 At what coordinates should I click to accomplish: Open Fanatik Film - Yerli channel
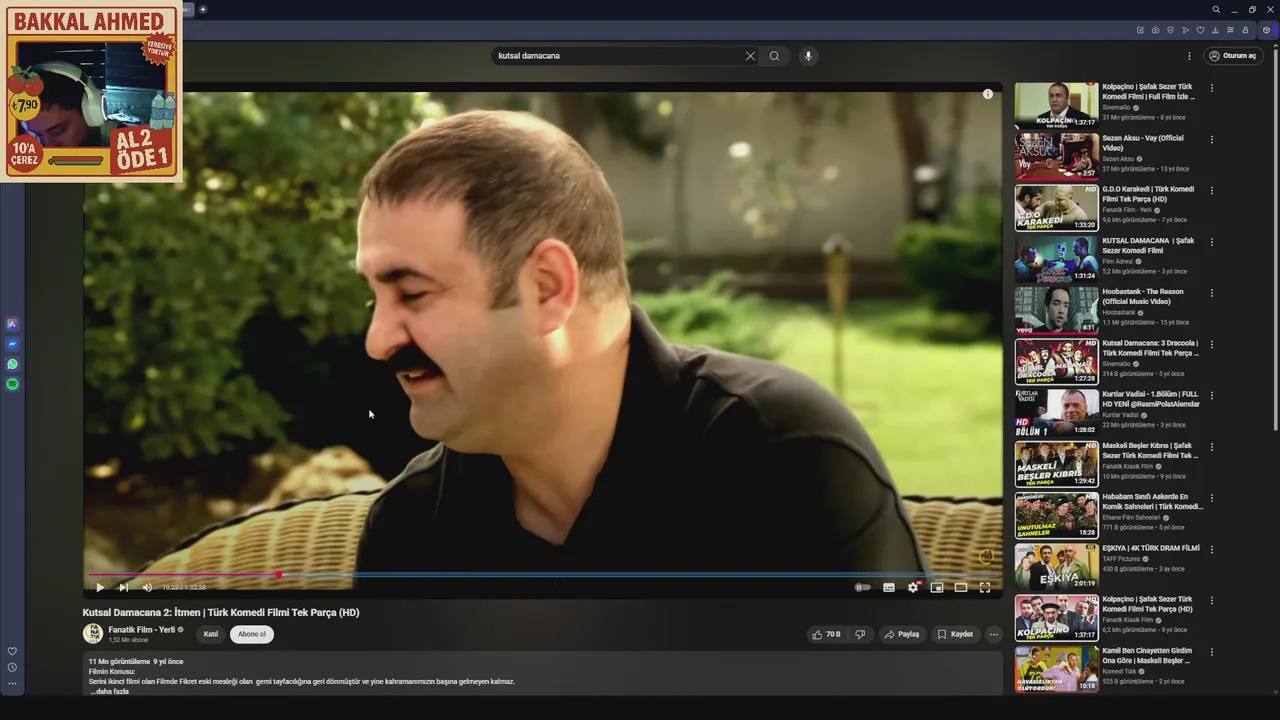click(x=141, y=630)
